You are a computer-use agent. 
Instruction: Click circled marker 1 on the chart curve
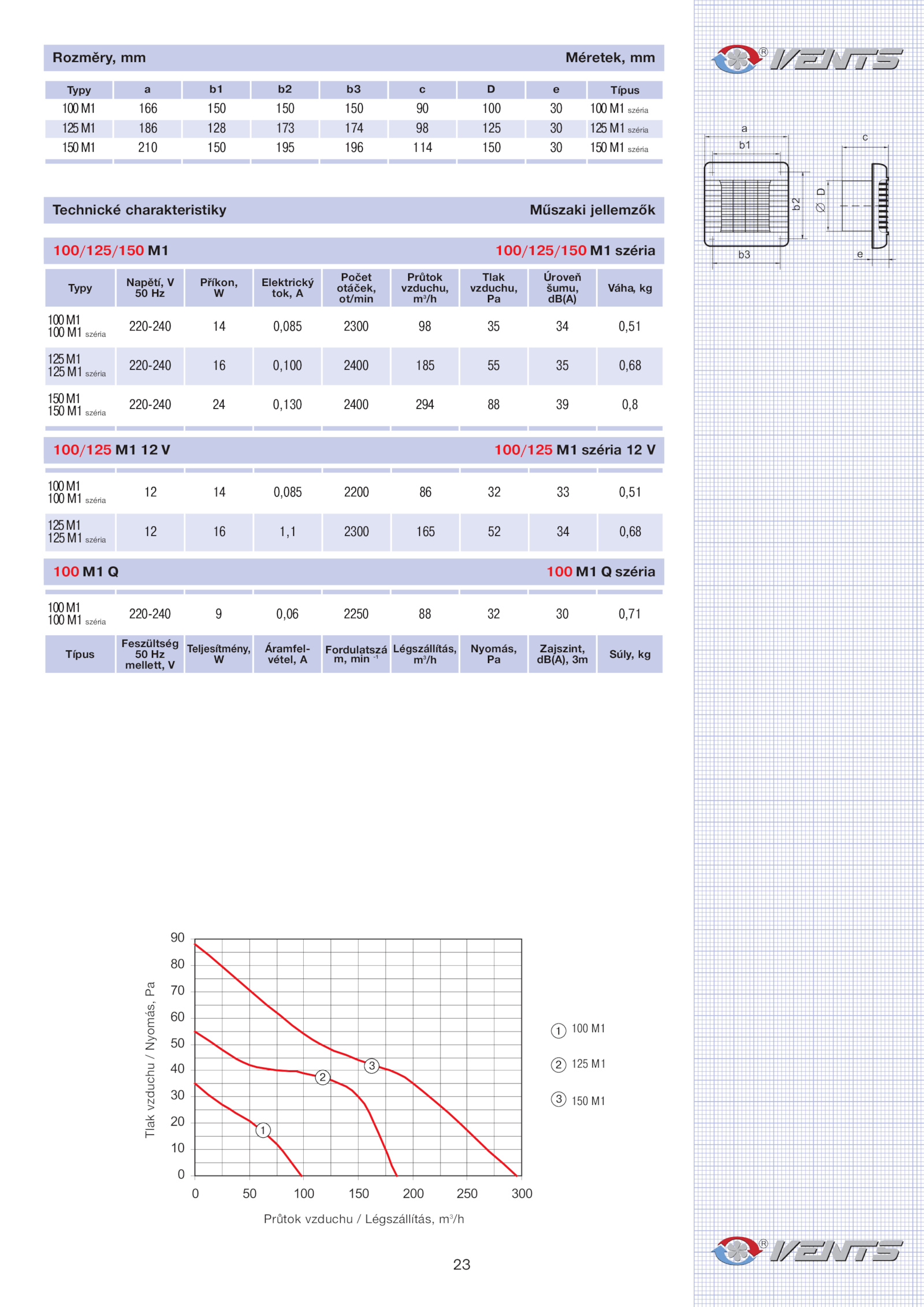tap(263, 1130)
